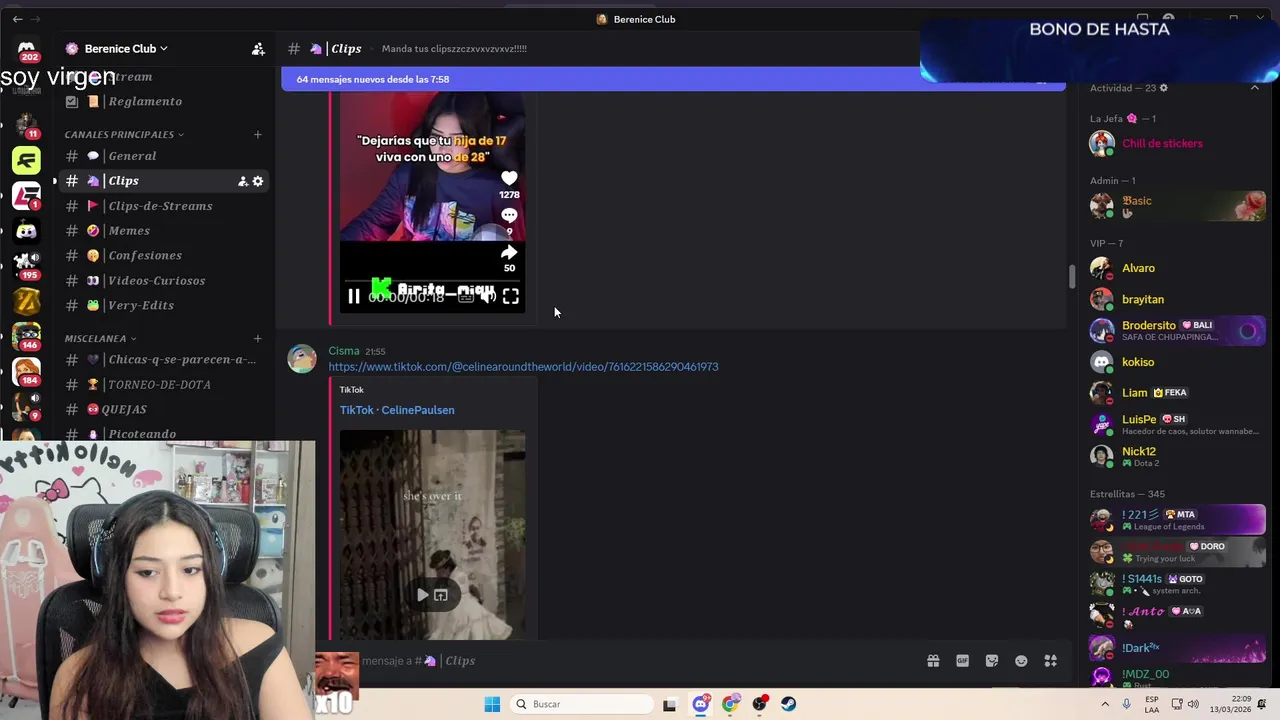Play the CelinePaulsen video embed

[423, 595]
